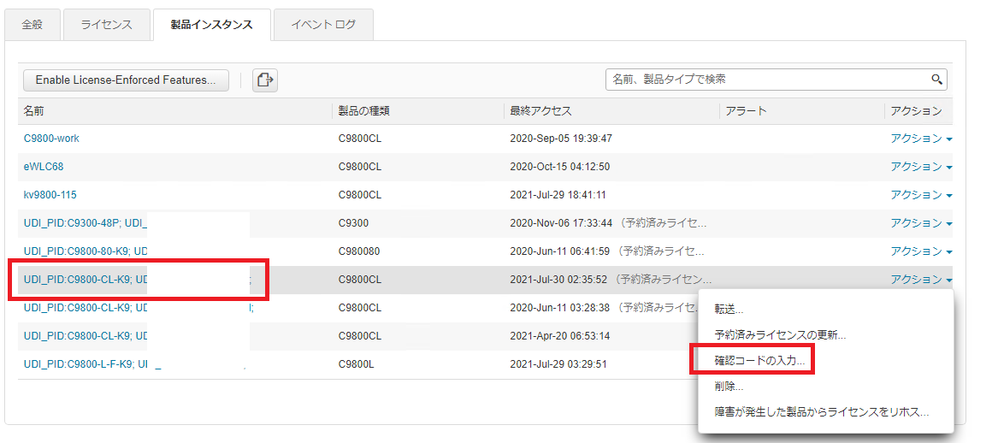The height and width of the screenshot is (443, 998).
Task: Click the 最終アクセス column header
Action: [540, 111]
